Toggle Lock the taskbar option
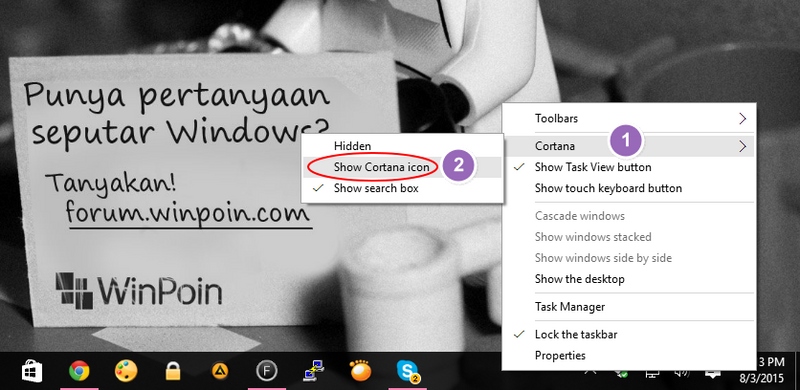 [x=629, y=334]
